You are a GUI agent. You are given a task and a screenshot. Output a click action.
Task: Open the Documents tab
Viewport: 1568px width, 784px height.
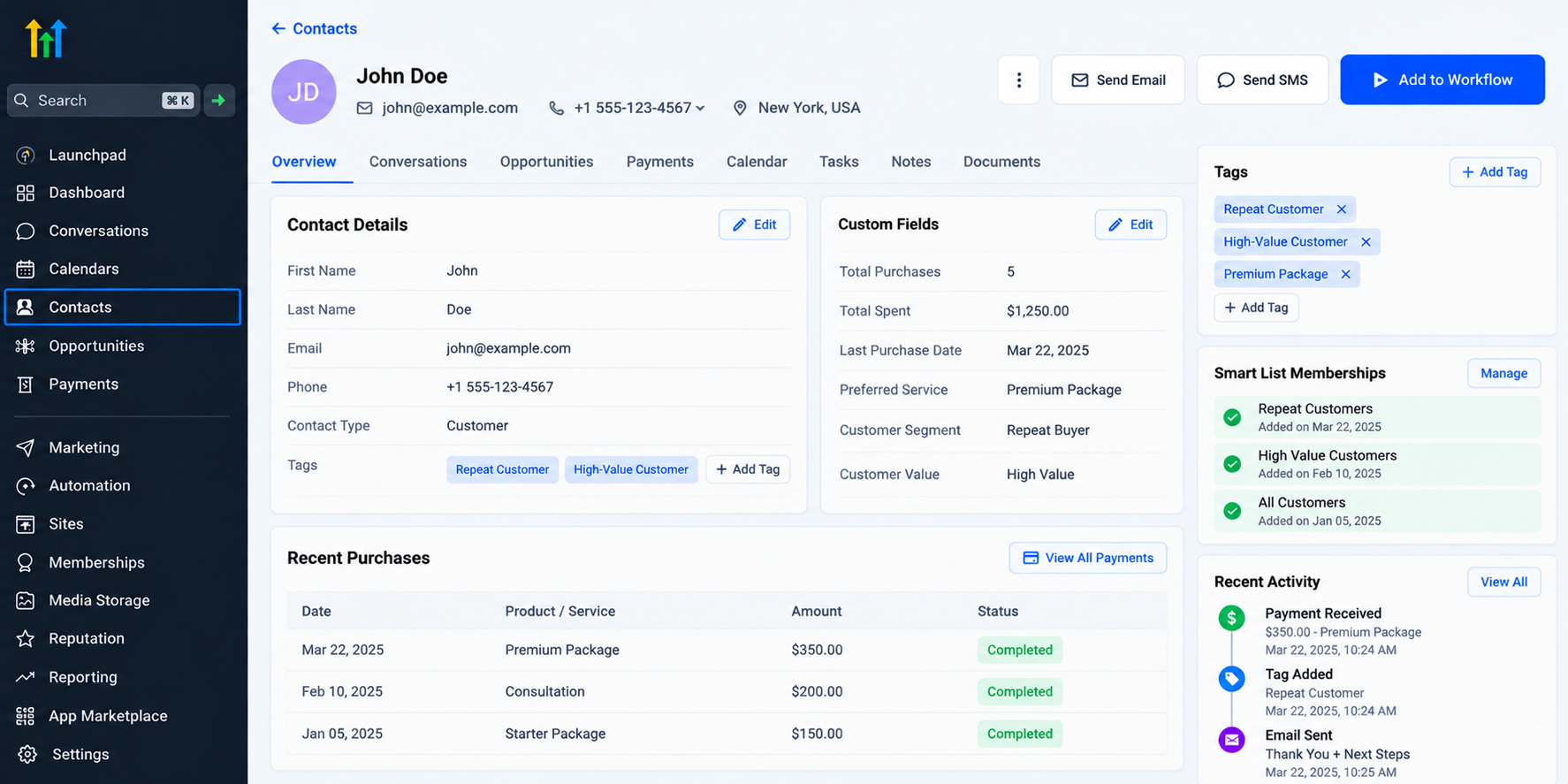click(x=1001, y=162)
